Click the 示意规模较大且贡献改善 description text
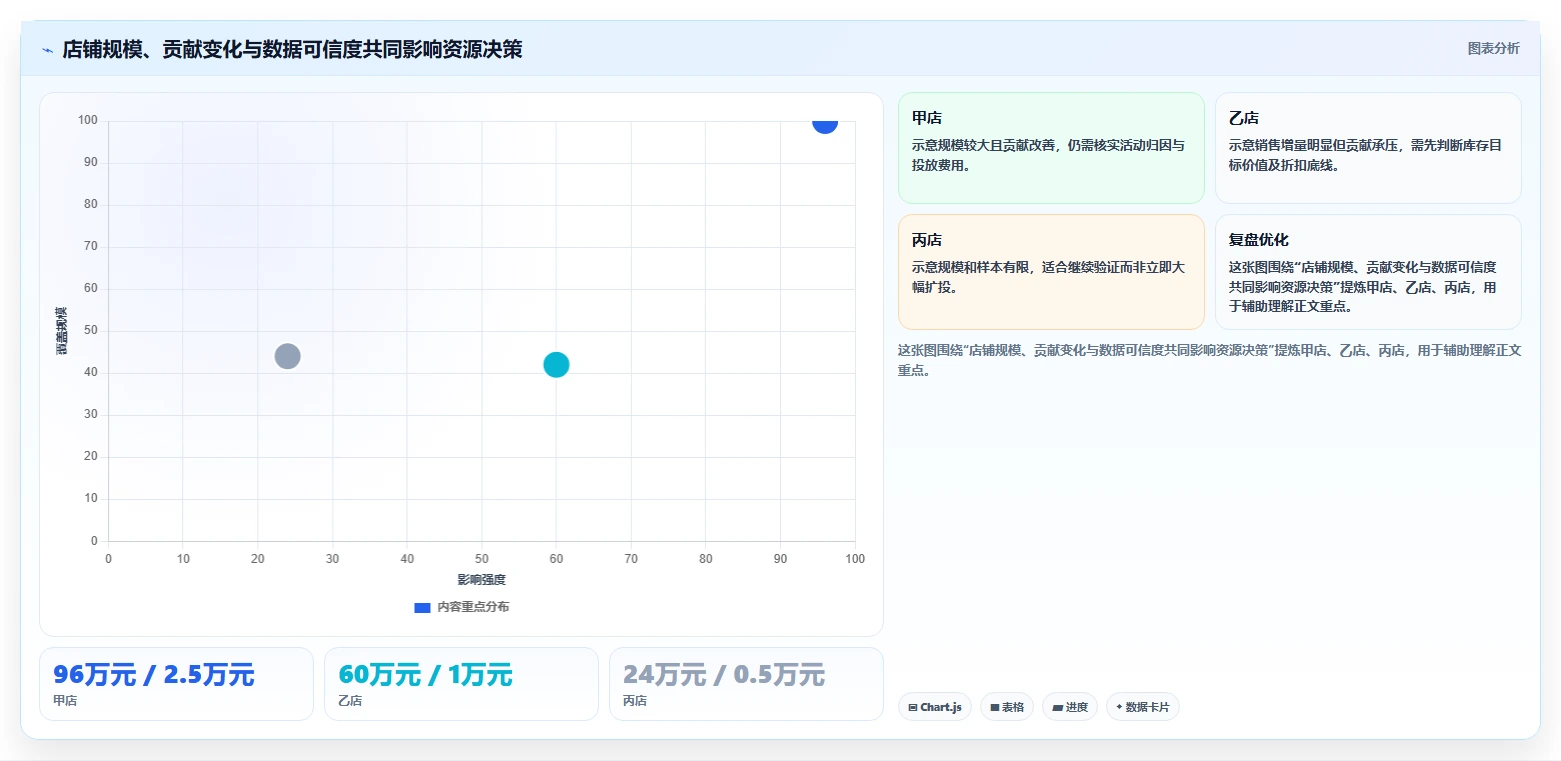This screenshot has width=1561, height=761. click(1049, 155)
